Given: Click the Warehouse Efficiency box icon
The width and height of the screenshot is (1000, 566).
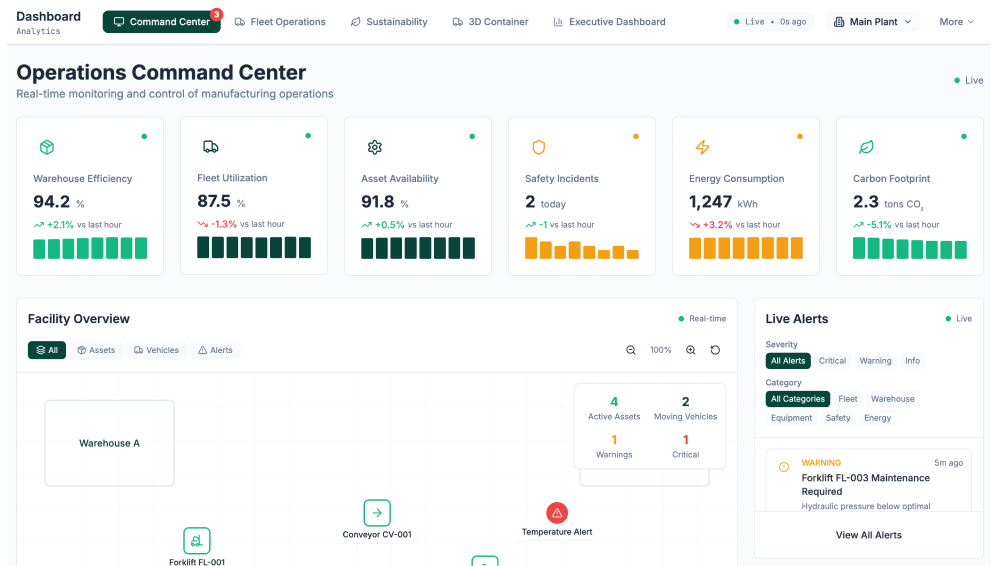Looking at the screenshot, I should (x=46, y=147).
